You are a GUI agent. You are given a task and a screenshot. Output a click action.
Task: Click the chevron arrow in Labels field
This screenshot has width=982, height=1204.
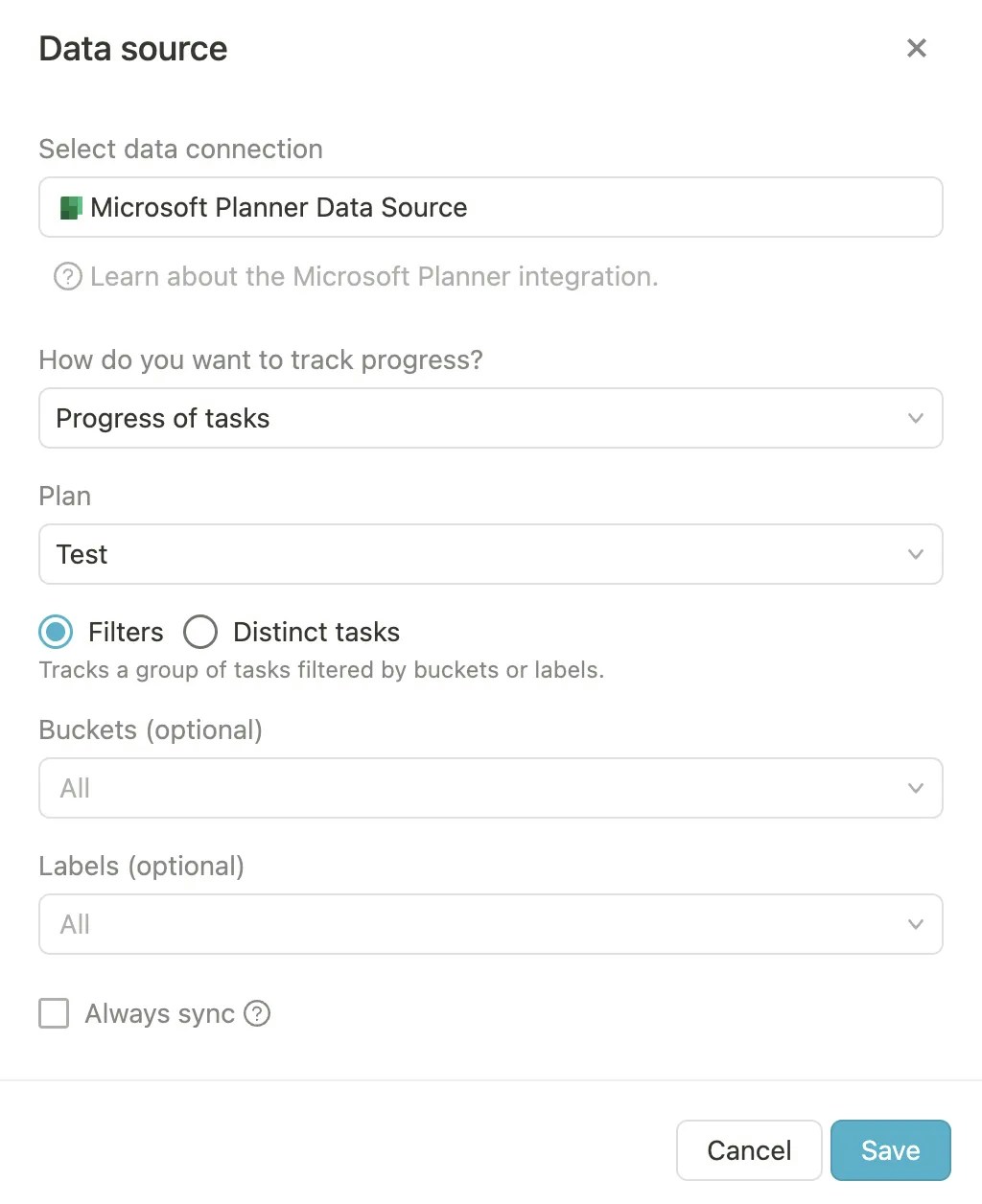(915, 924)
